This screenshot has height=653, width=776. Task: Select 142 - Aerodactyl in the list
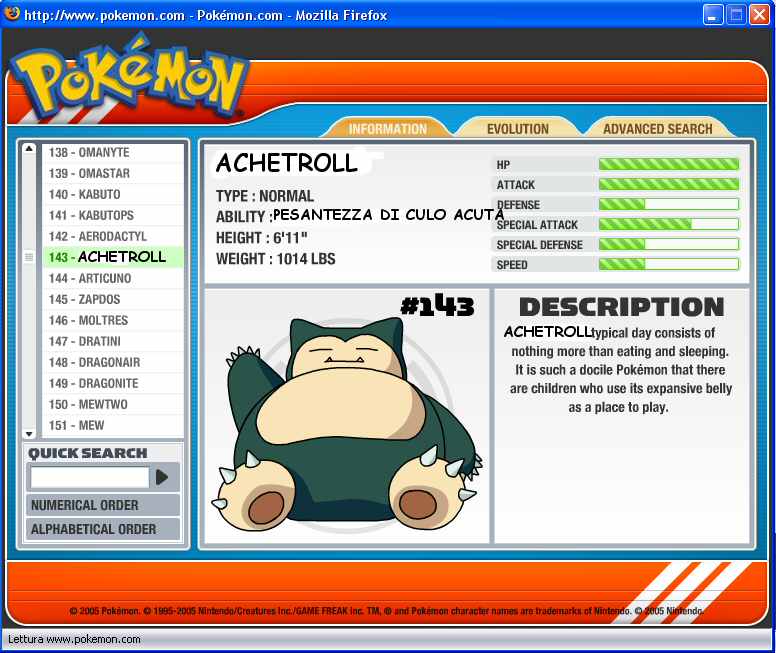coord(113,236)
